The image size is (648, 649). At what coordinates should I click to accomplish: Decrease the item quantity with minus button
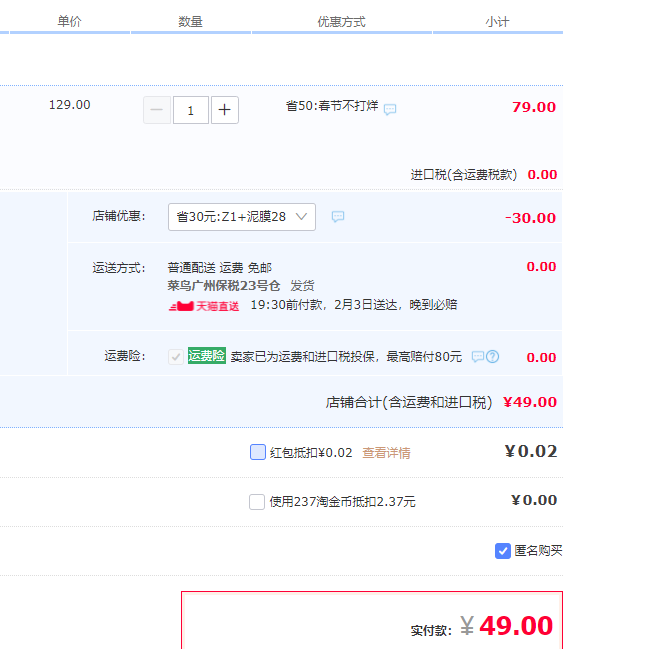click(157, 110)
